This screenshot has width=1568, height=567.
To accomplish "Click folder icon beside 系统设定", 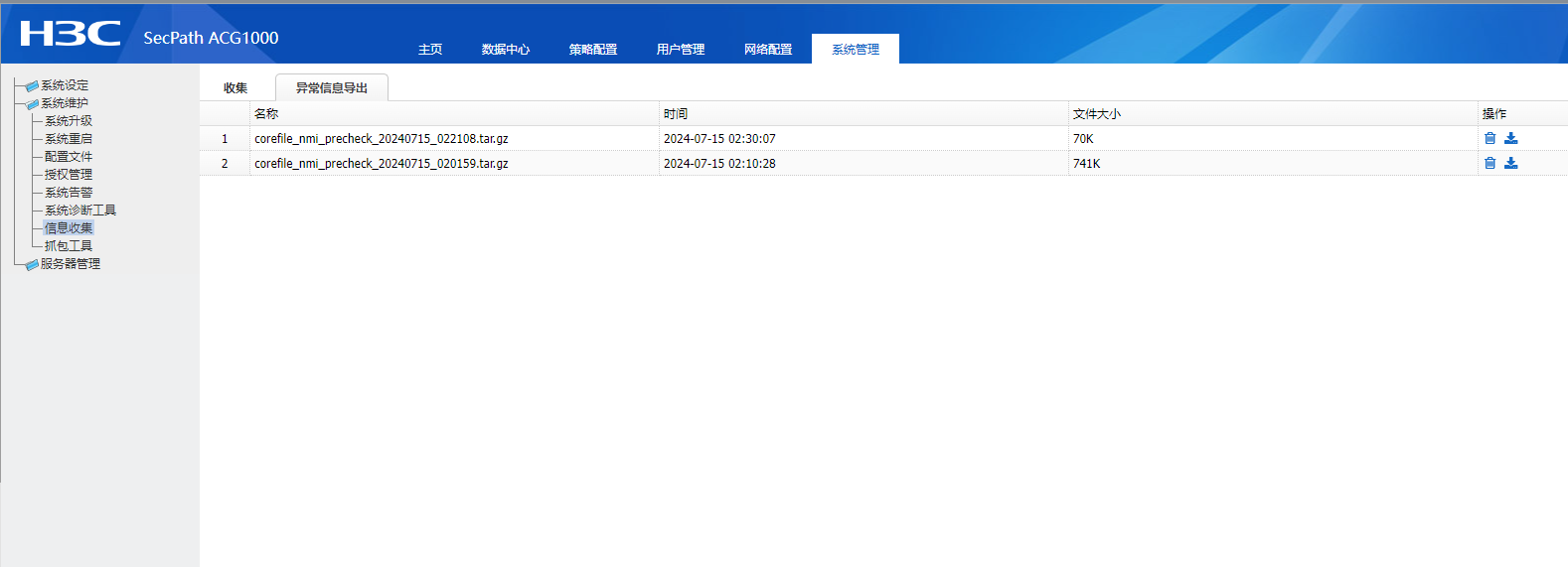I will pyautogui.click(x=32, y=86).
